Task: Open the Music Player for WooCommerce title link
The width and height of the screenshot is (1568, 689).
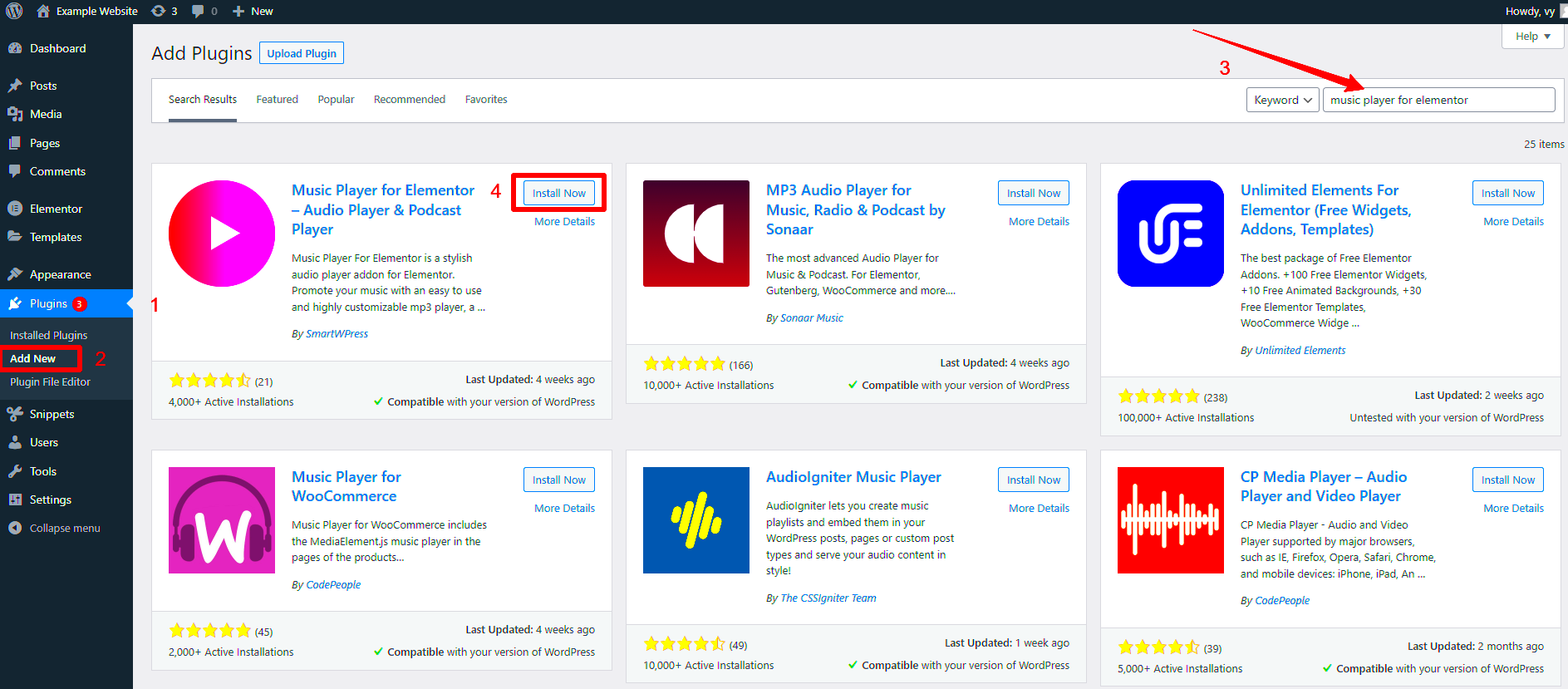Action: coord(347,486)
